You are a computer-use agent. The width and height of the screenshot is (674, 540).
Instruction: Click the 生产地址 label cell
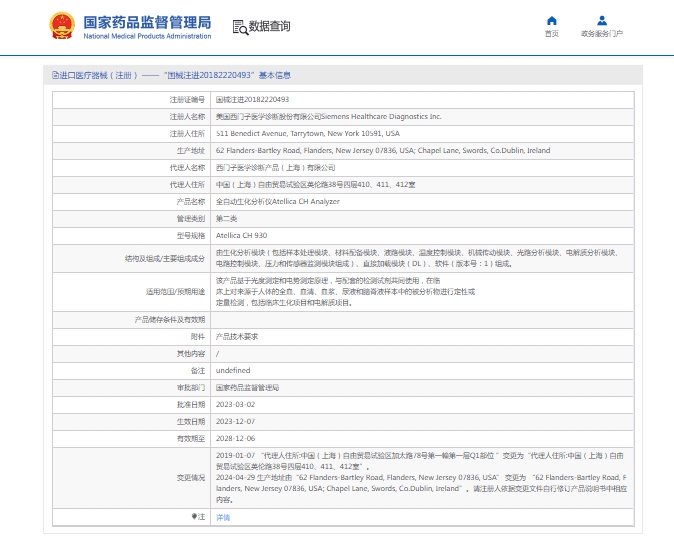click(x=132, y=150)
